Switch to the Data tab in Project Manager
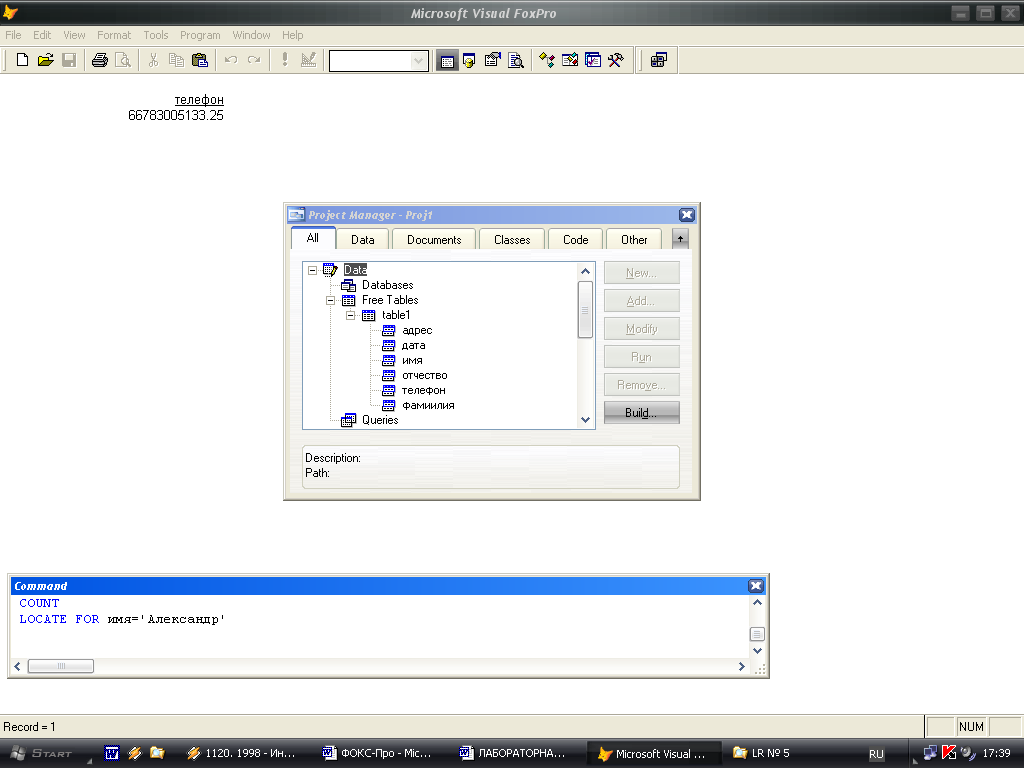Viewport: 1024px width, 768px height. 362,240
